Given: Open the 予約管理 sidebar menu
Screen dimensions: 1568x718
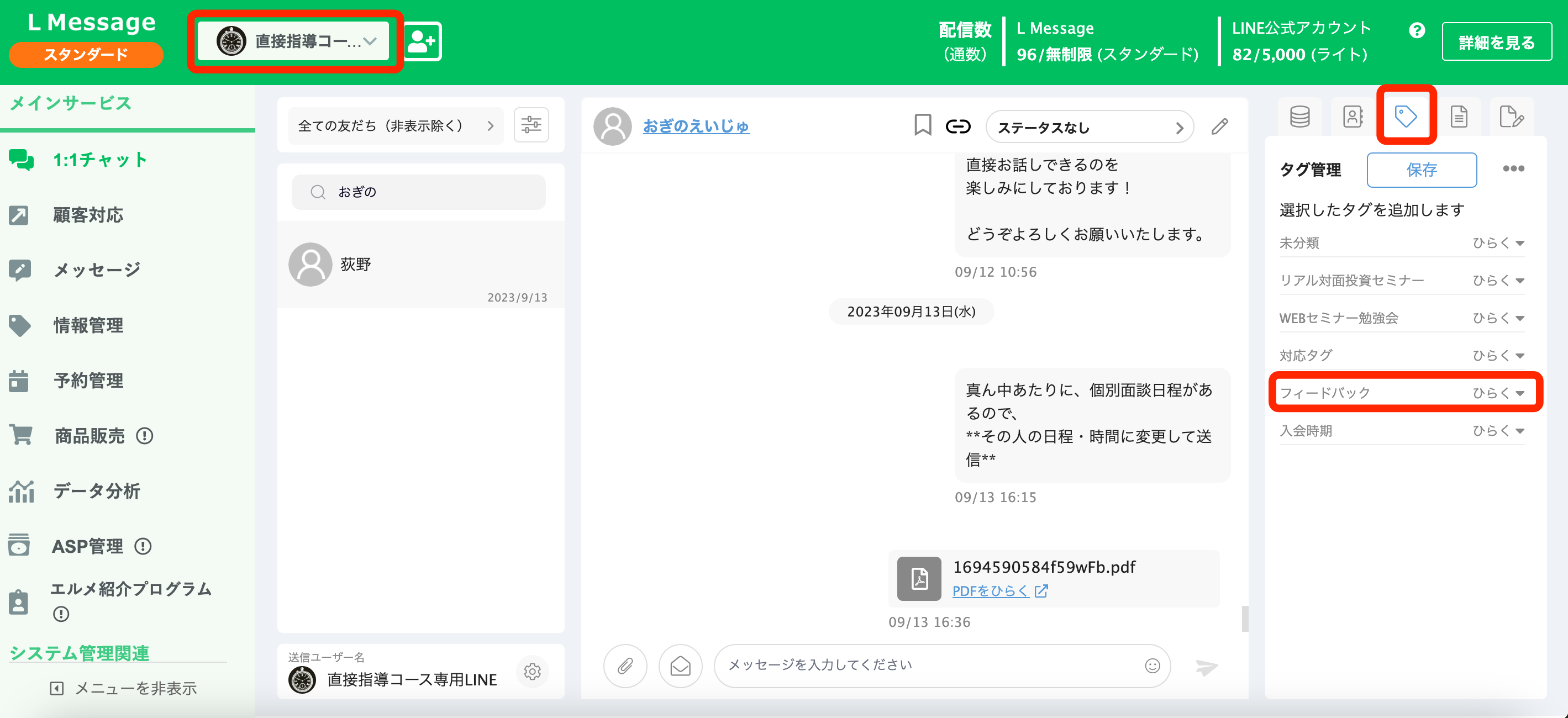Looking at the screenshot, I should [x=88, y=381].
